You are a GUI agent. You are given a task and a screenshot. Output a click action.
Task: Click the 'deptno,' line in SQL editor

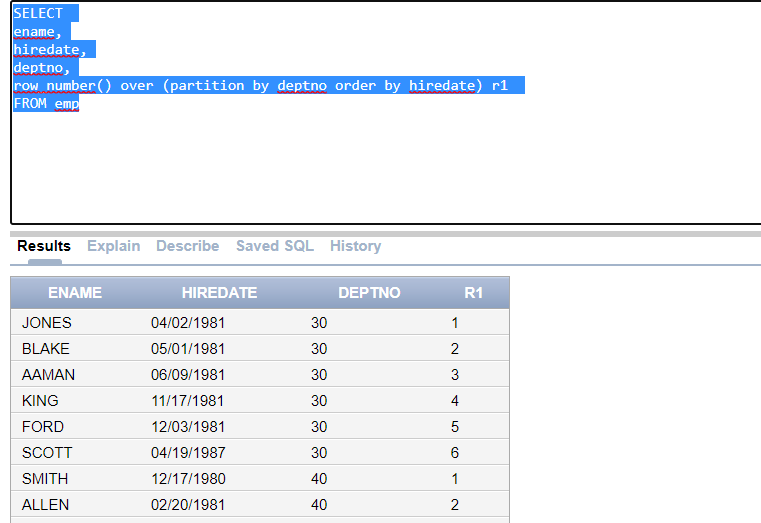(x=41, y=67)
